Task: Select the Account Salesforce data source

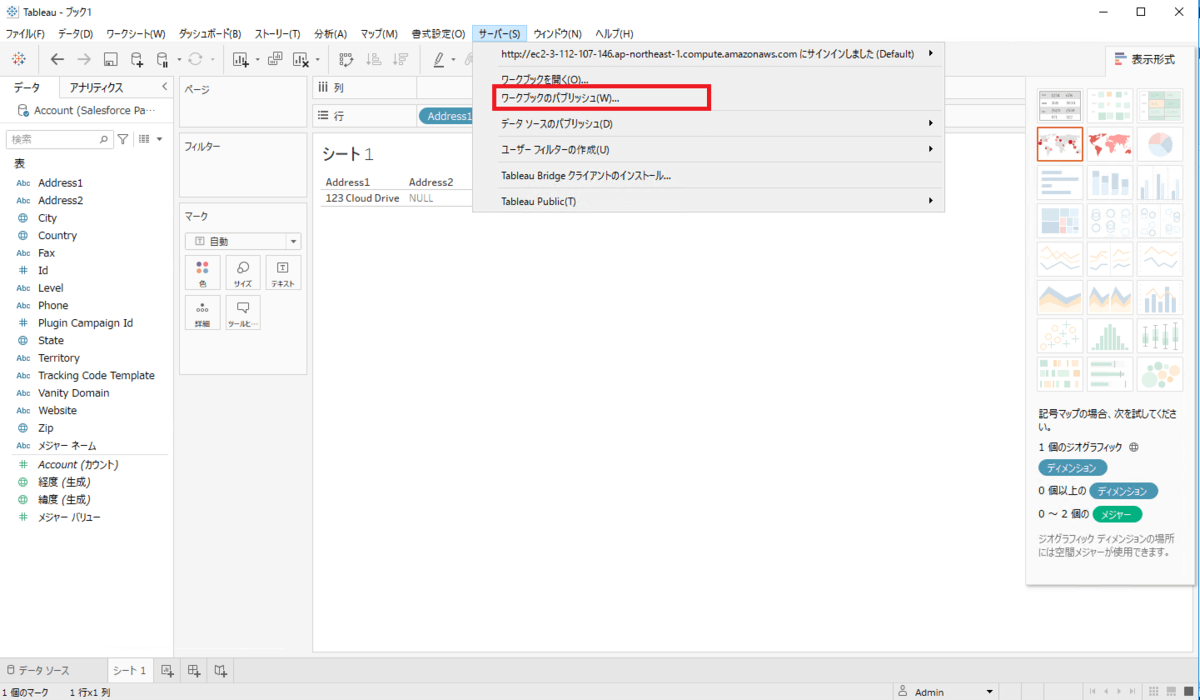Action: click(86, 110)
